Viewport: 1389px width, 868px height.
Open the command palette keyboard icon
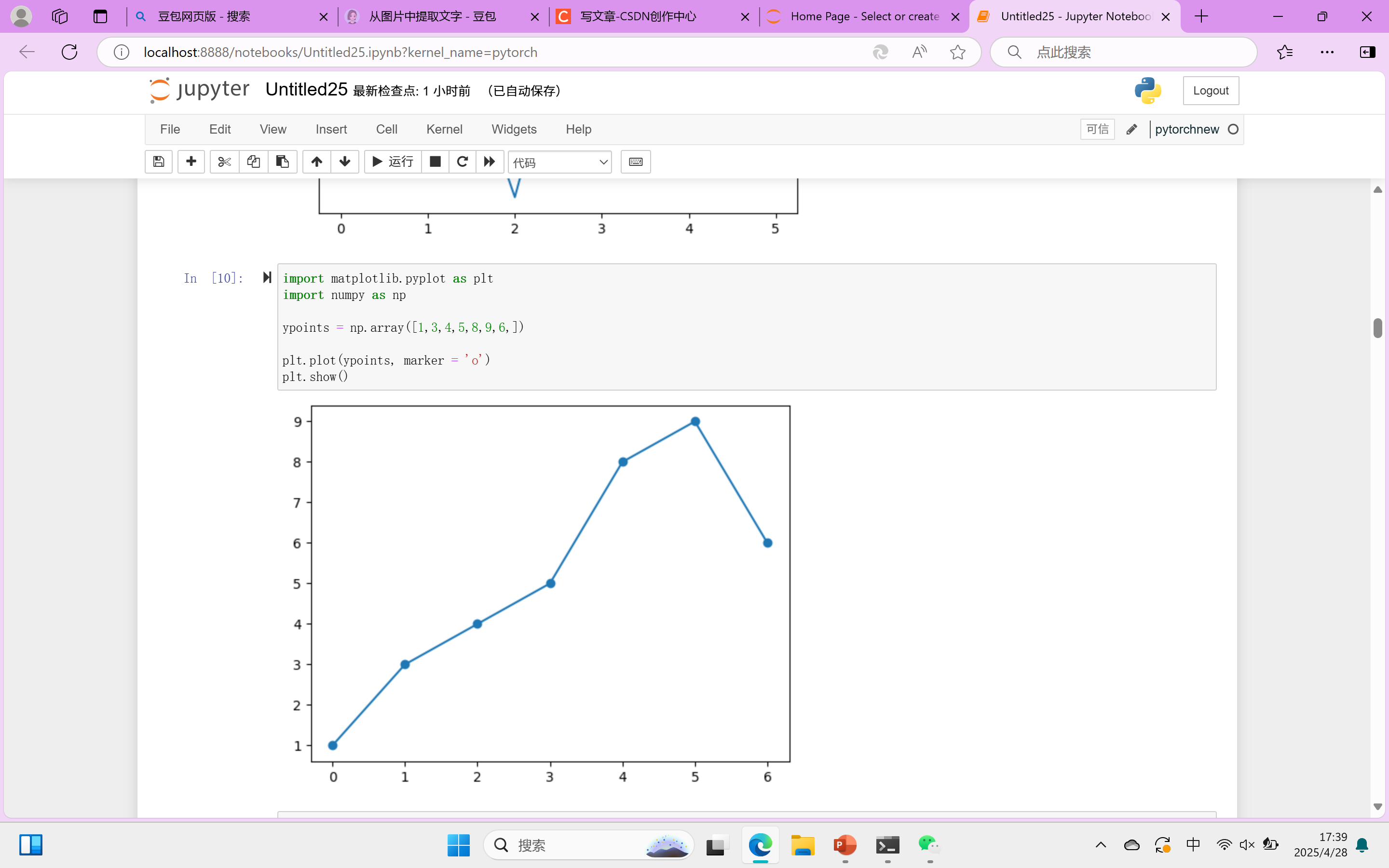[635, 162]
